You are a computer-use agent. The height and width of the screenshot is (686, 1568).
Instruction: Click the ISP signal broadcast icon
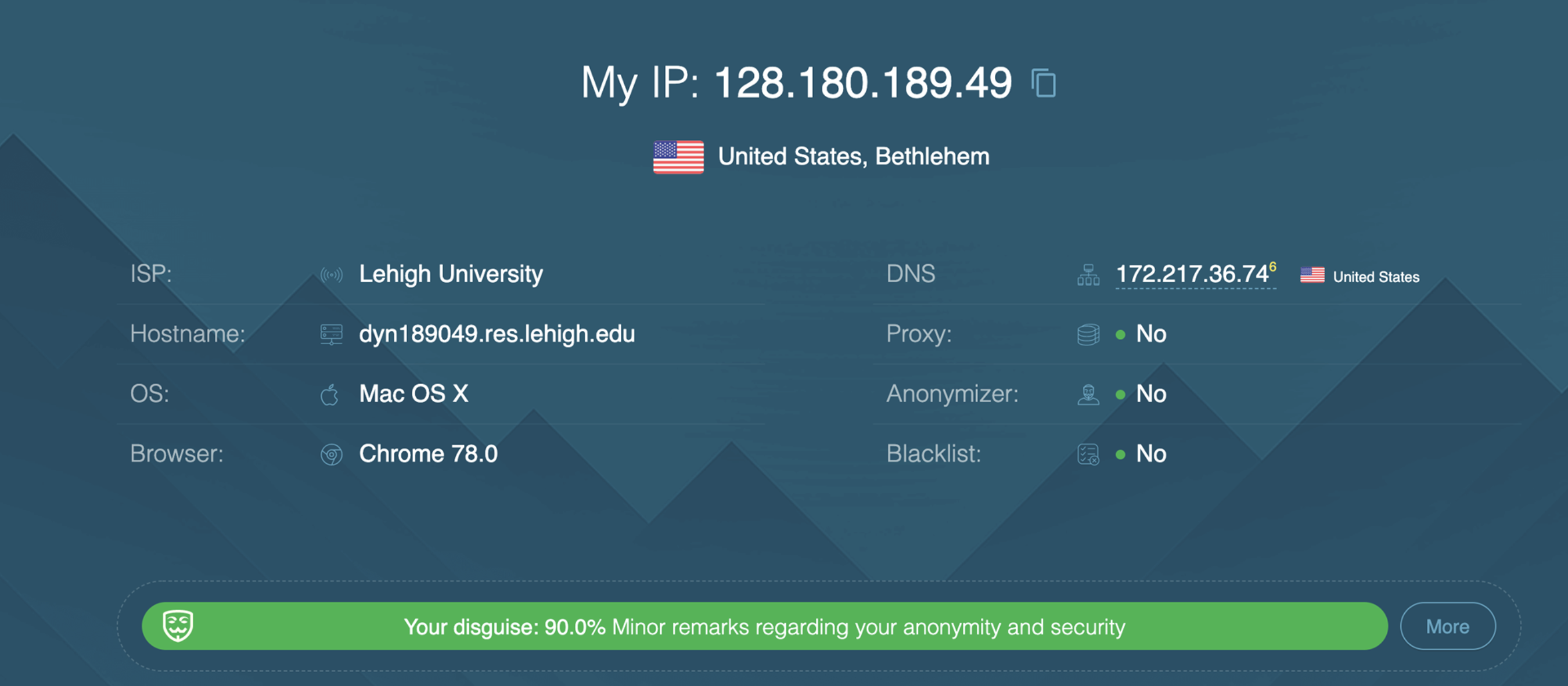tap(331, 275)
